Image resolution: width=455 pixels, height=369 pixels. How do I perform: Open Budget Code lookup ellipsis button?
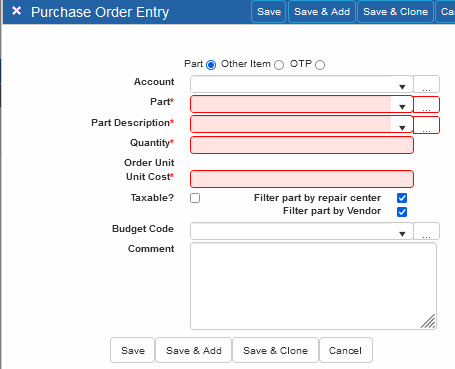[x=426, y=231]
